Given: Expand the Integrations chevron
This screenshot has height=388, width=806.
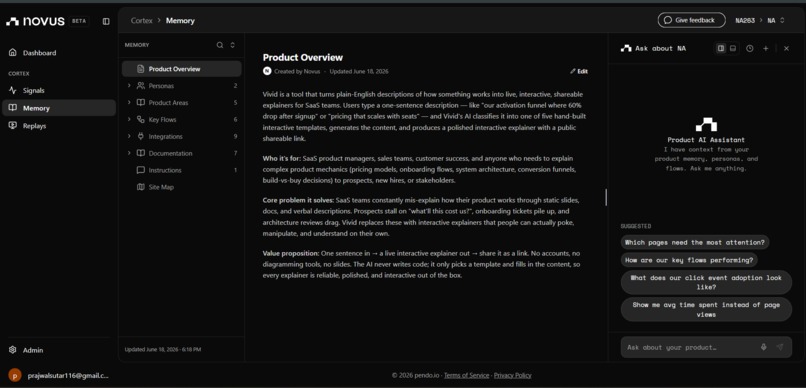Looking at the screenshot, I should click(129, 137).
